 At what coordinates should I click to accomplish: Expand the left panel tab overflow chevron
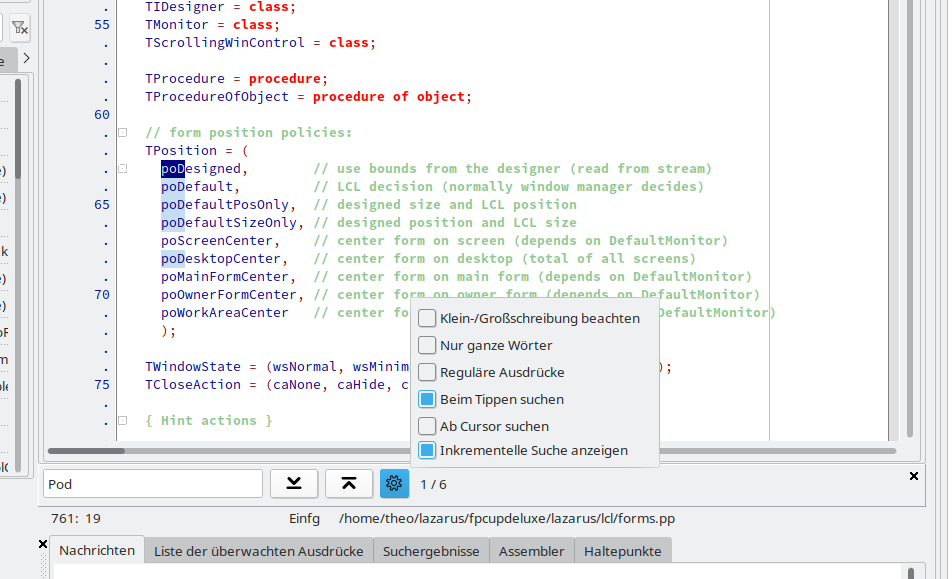pos(26,58)
